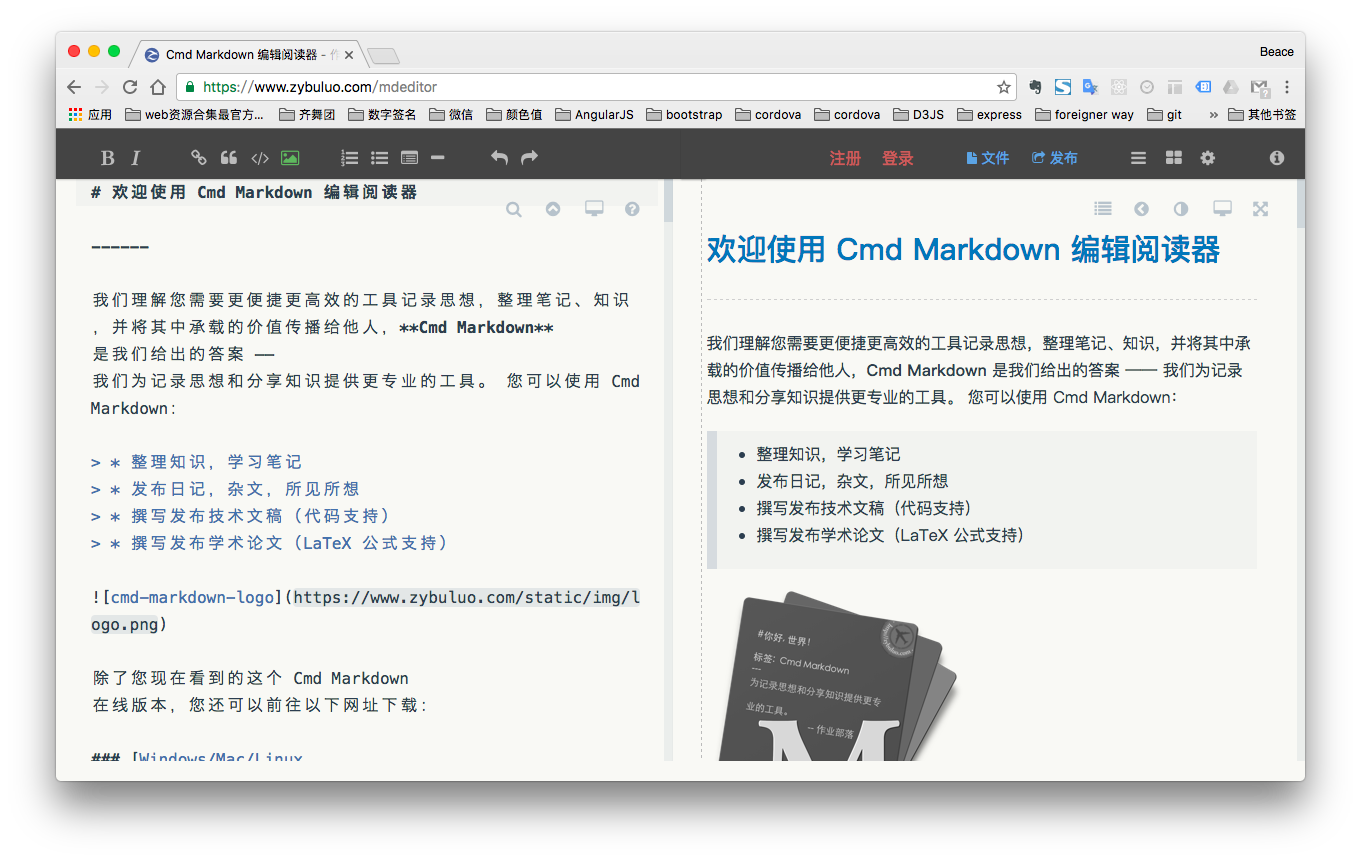Open the Evernote elephant extension
This screenshot has height=861, width=1361.
[1036, 87]
